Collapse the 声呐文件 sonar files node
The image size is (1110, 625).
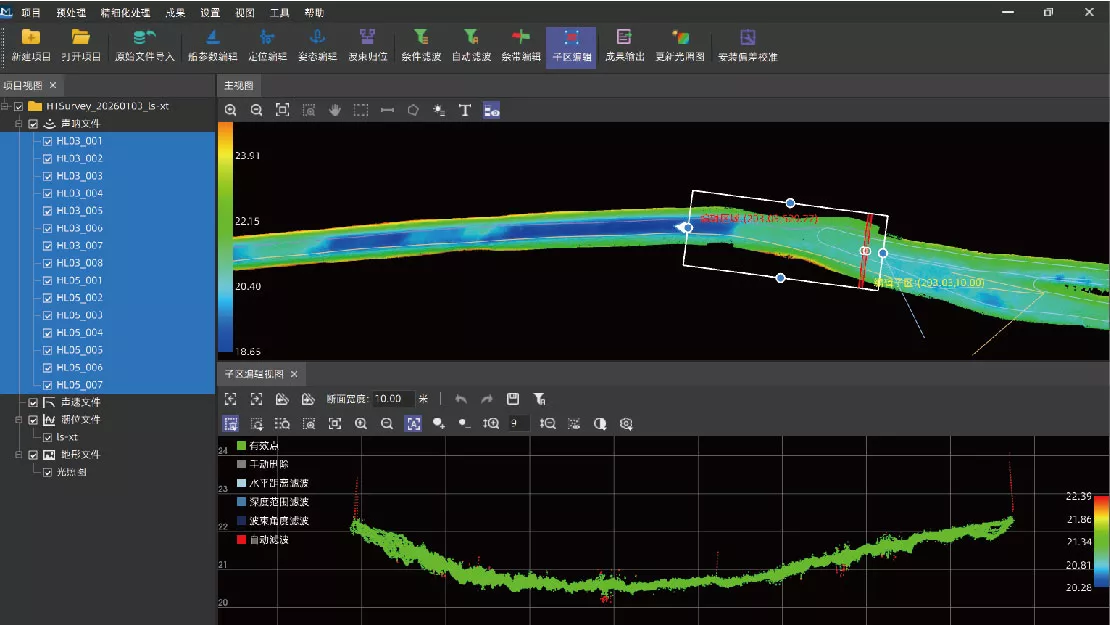[x=19, y=124]
